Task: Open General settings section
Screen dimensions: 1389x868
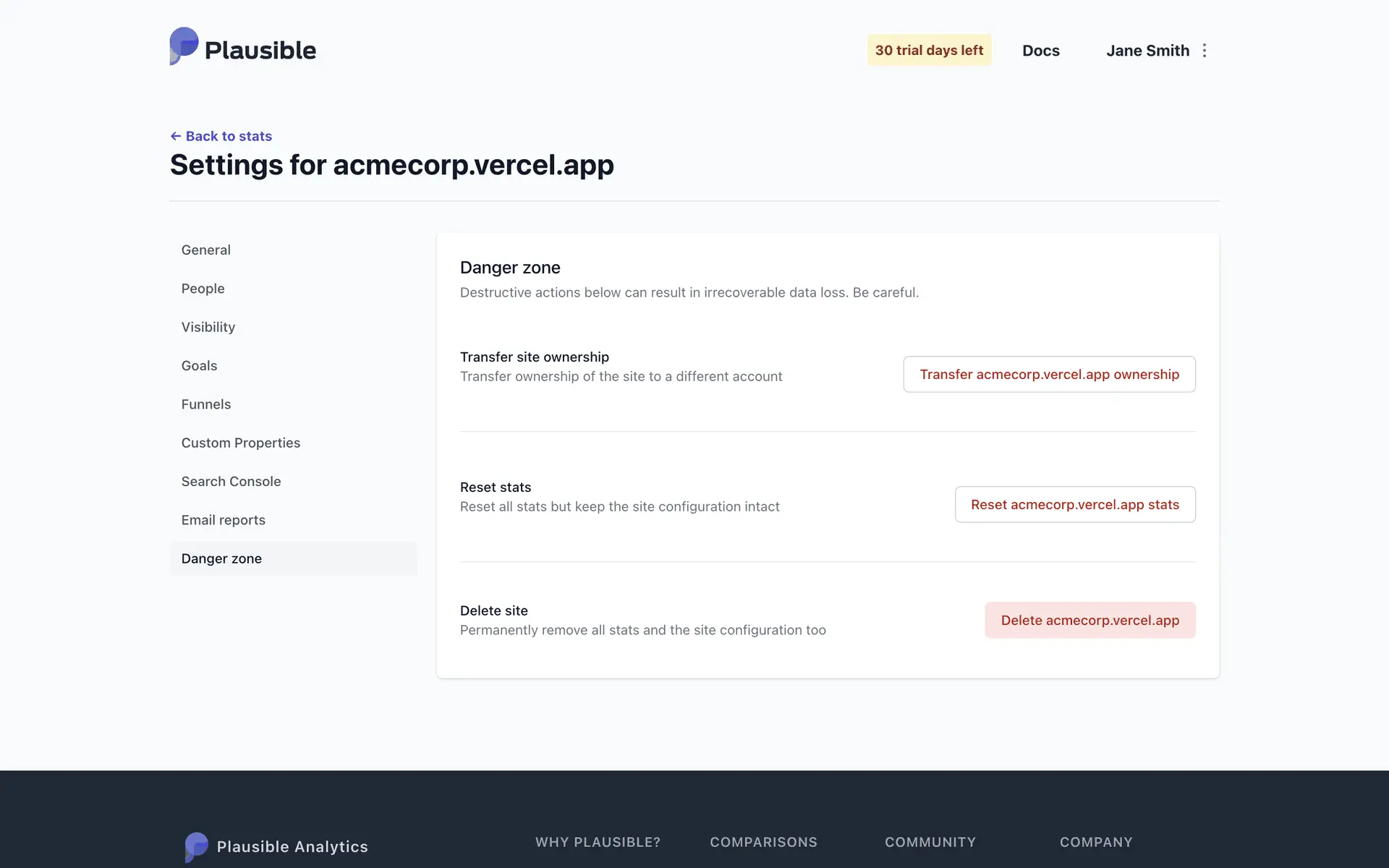Action: click(x=206, y=250)
